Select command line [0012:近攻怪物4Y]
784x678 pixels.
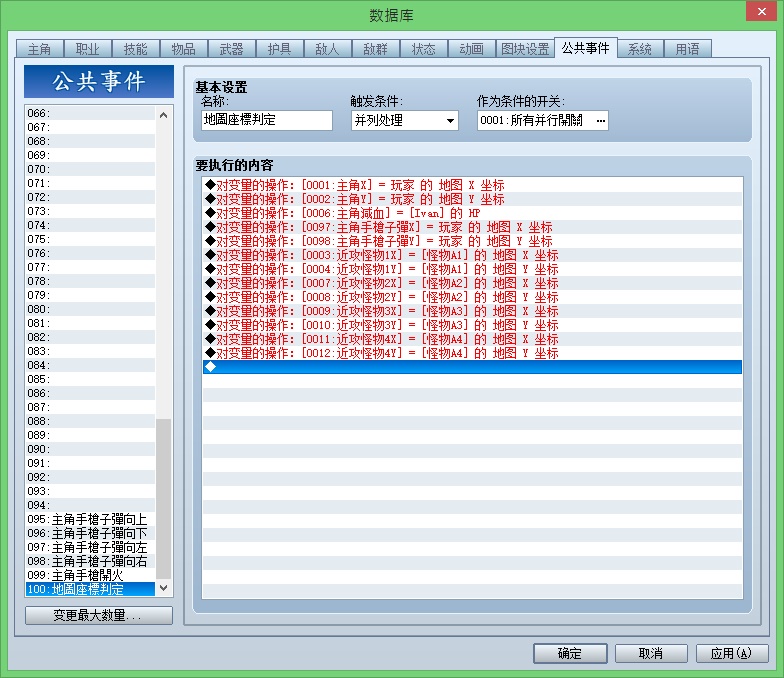(472, 353)
